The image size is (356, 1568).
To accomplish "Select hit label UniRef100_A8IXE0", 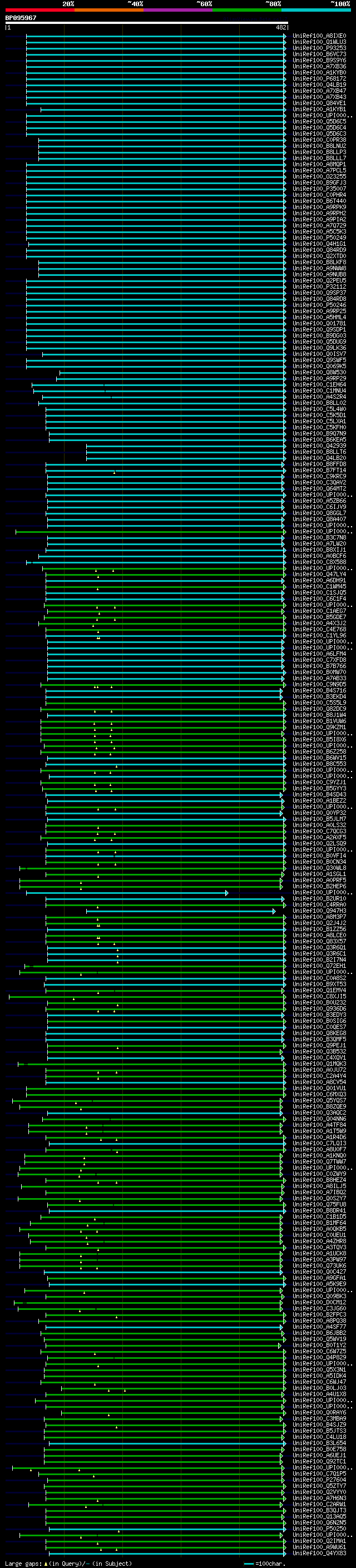I will [319, 36].
